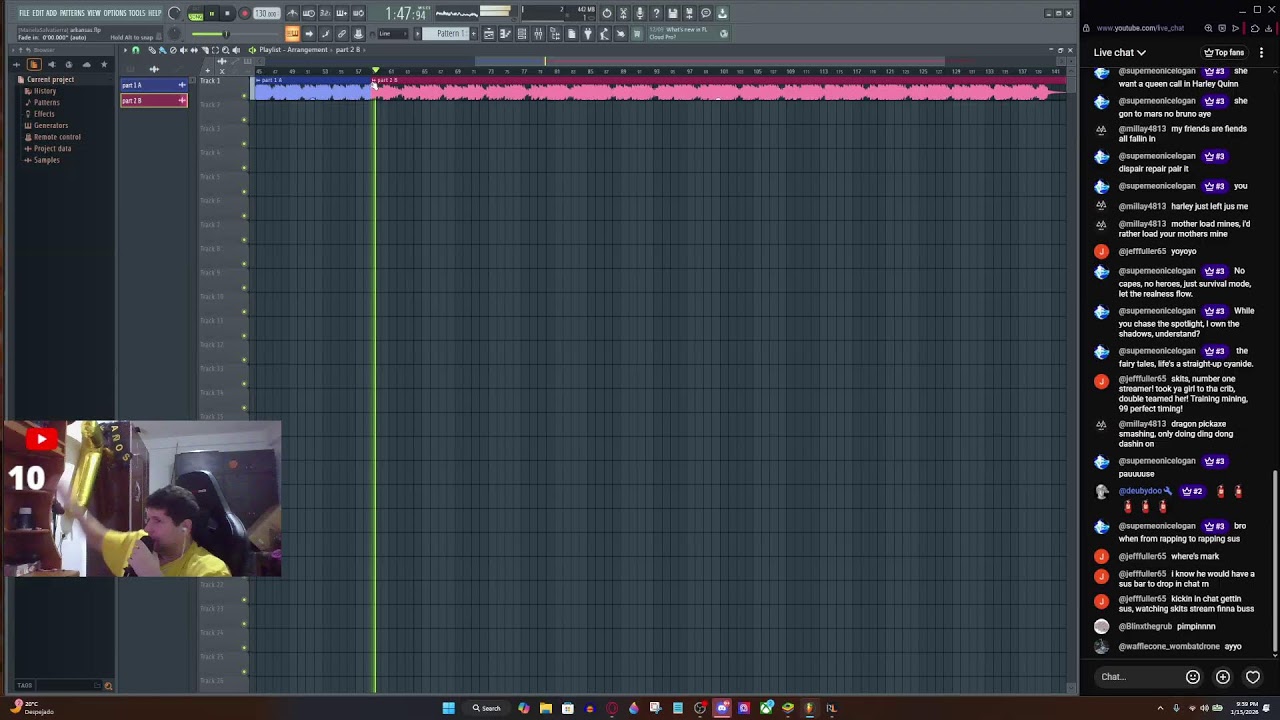Select the playlist playback speaker tool
Image resolution: width=1280 pixels, height=720 pixels.
tap(236, 50)
